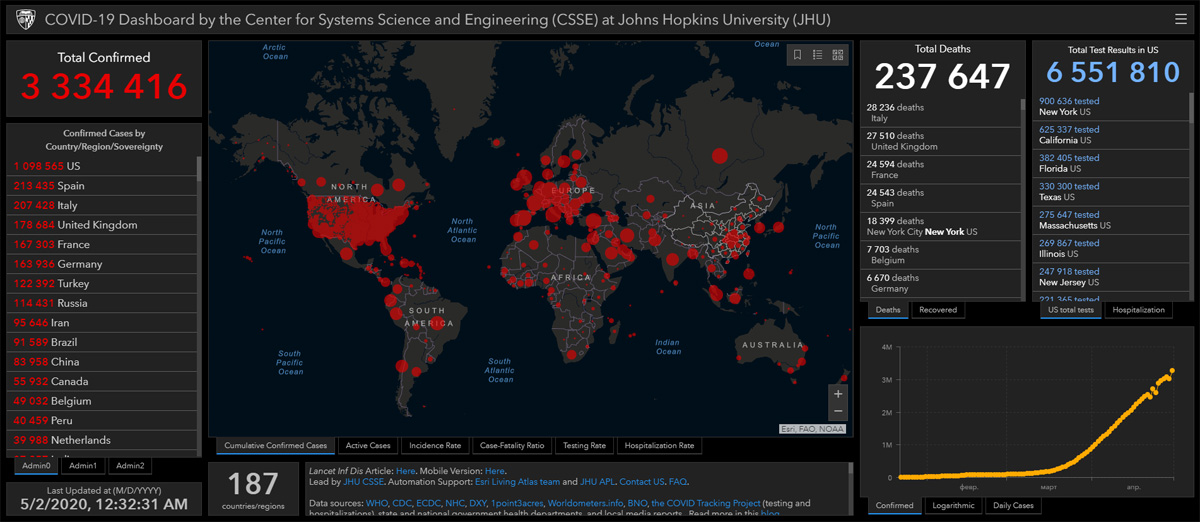This screenshot has width=1200, height=522.
Task: Open the FAQ link
Action: (678, 482)
